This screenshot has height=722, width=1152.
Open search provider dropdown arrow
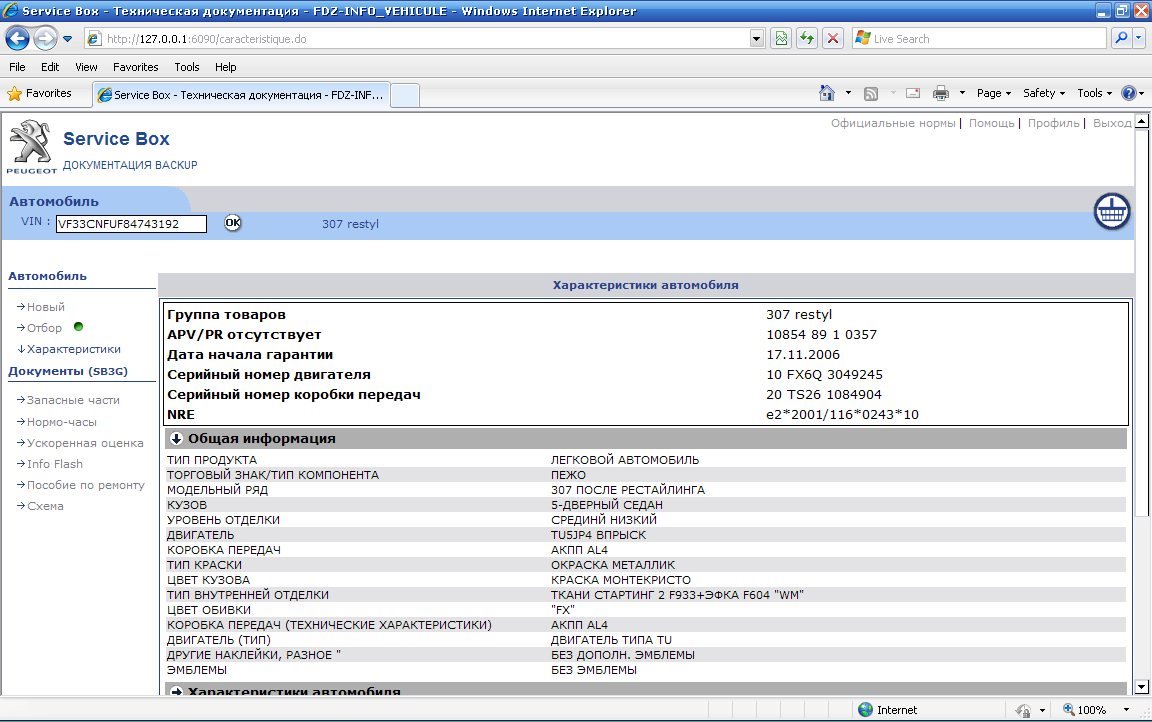[1139, 38]
